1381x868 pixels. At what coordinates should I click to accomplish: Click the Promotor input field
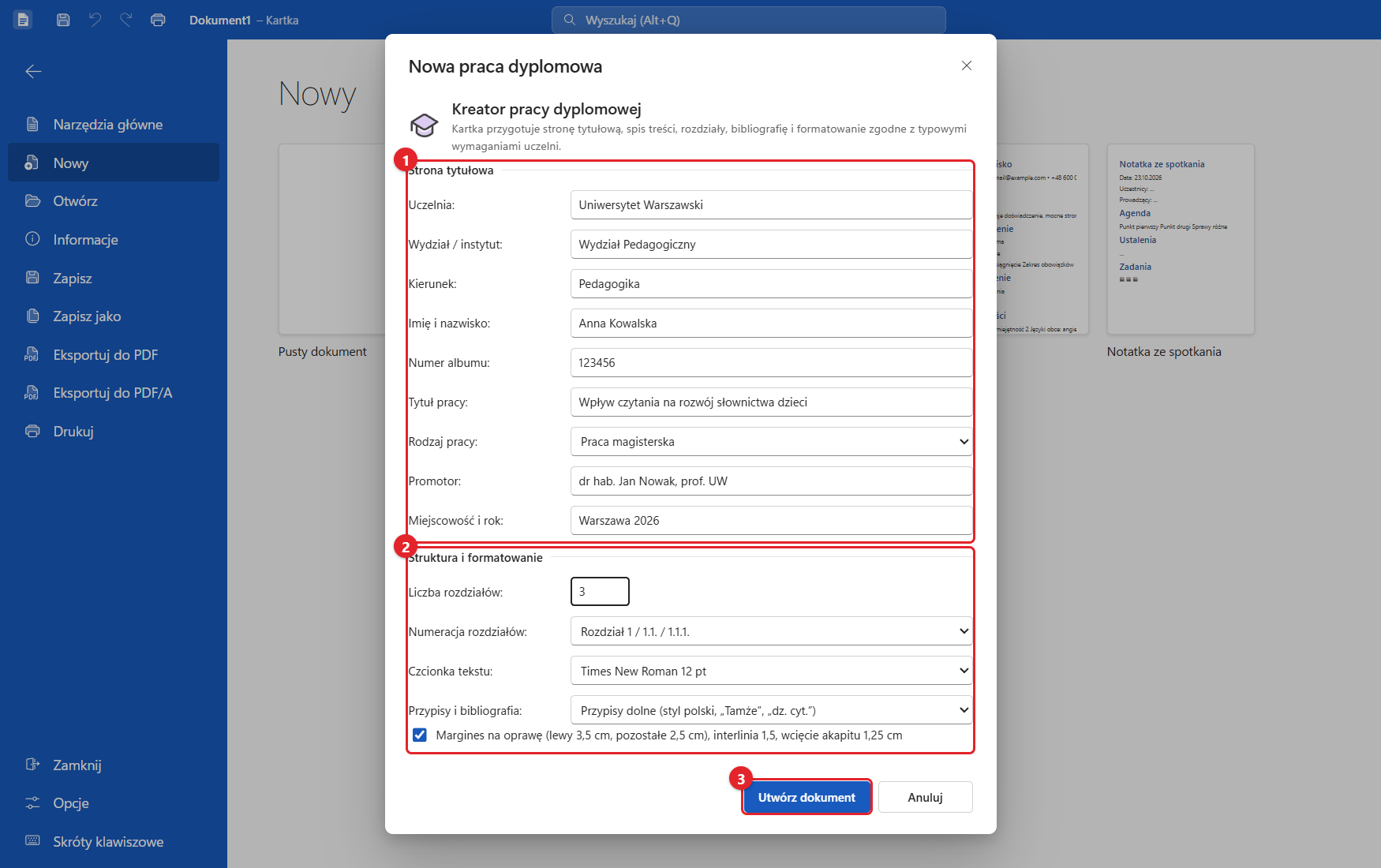pos(771,481)
